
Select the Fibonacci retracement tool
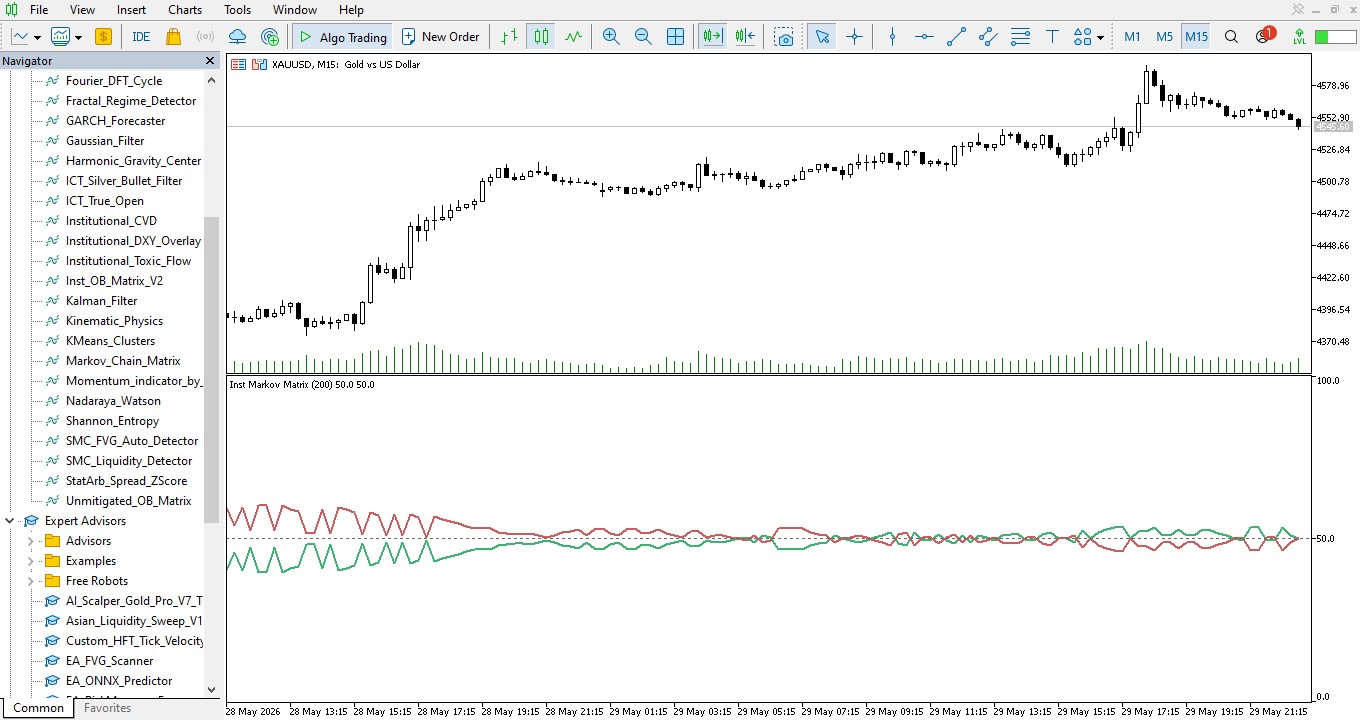(x=1020, y=37)
